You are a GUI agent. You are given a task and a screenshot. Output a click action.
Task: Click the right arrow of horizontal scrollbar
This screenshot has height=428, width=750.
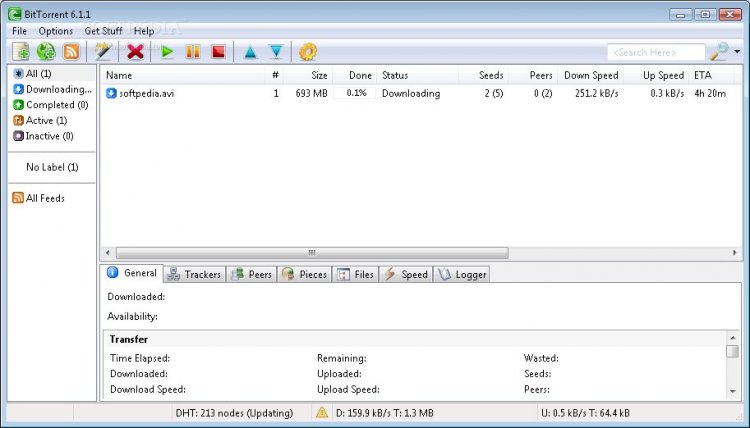point(734,252)
